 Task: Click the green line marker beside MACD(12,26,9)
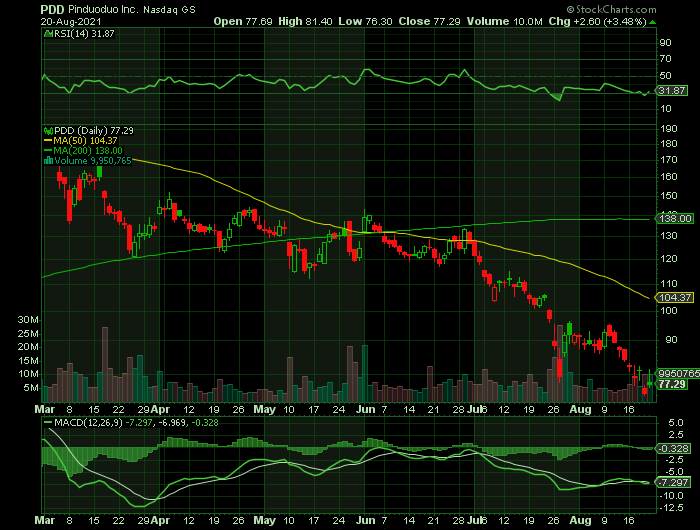click(48, 423)
